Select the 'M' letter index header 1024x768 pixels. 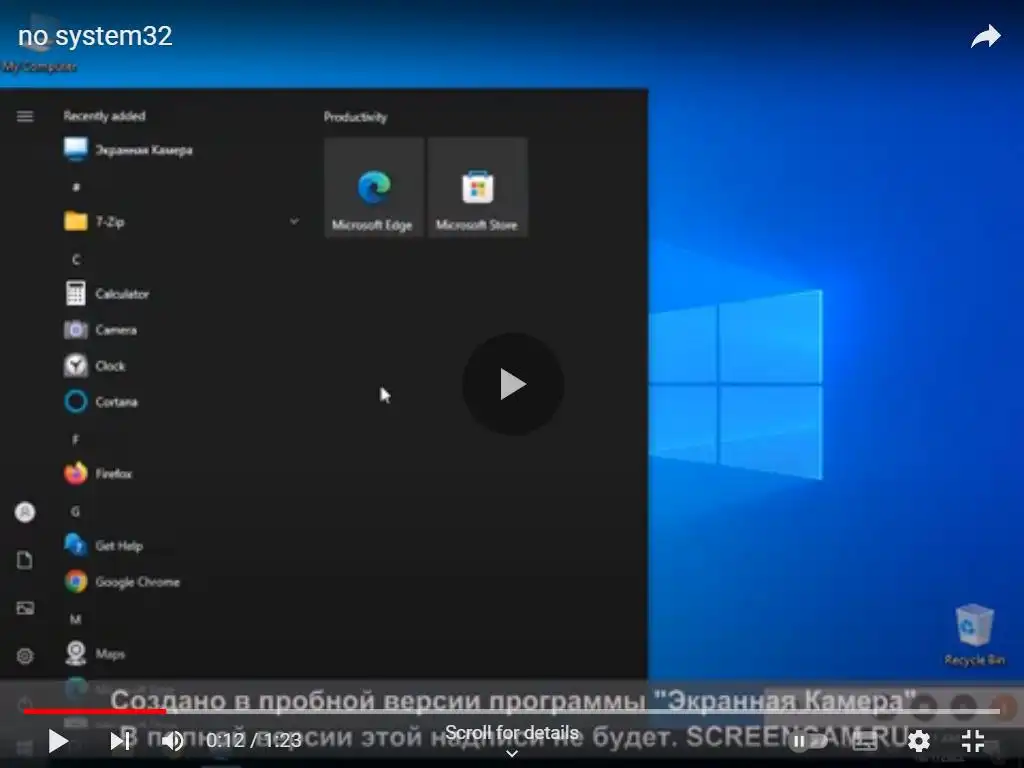coord(76,618)
